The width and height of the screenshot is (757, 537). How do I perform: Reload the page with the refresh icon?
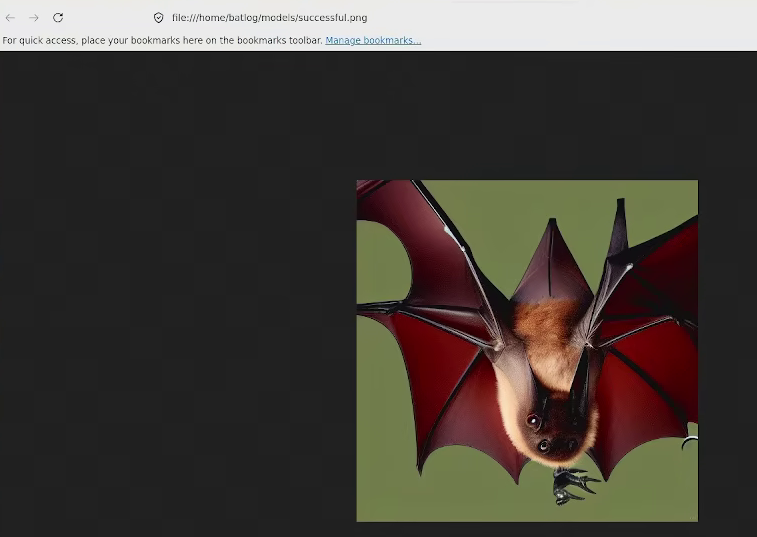click(58, 18)
